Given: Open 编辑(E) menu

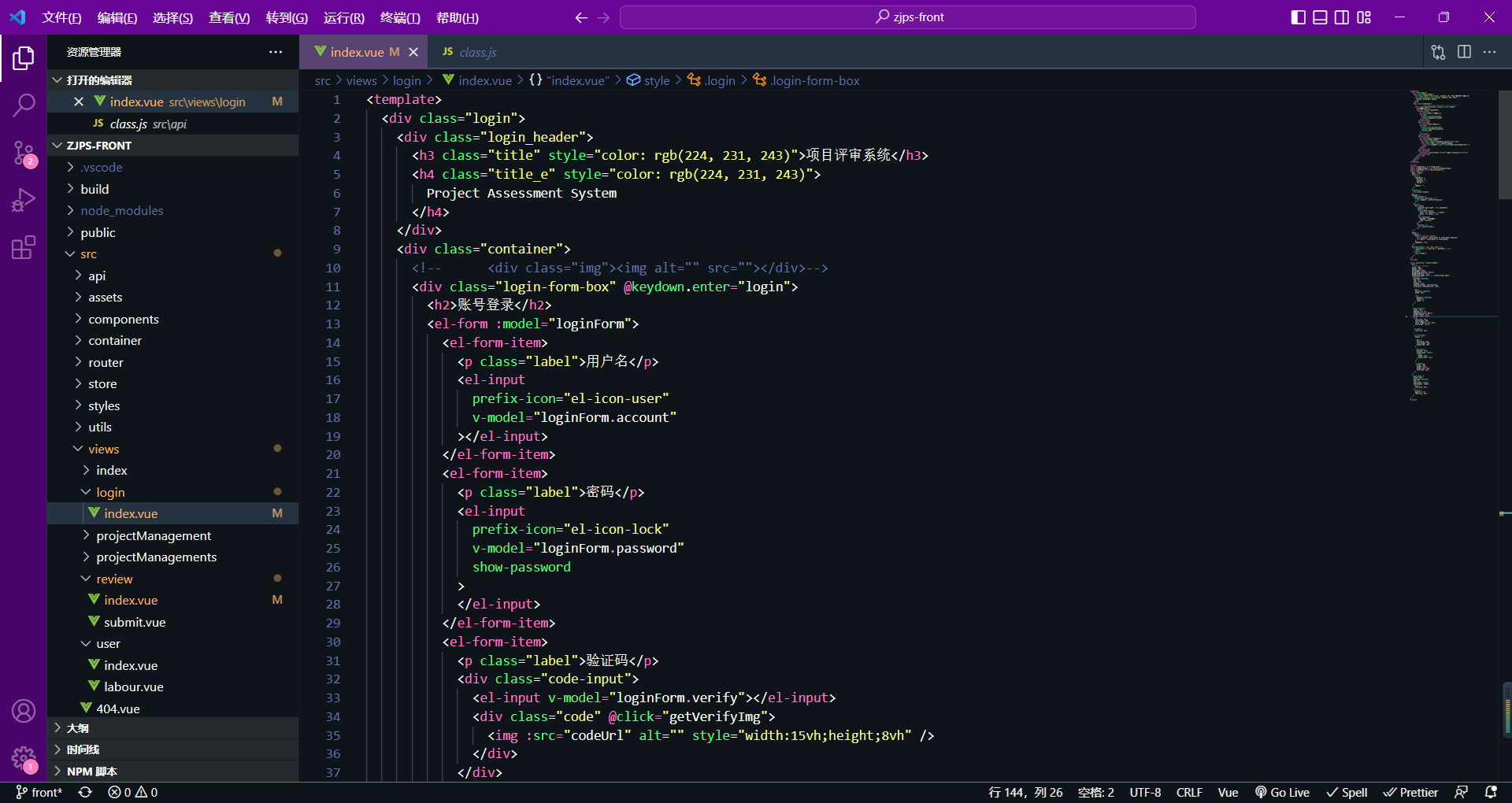Looking at the screenshot, I should tap(117, 17).
